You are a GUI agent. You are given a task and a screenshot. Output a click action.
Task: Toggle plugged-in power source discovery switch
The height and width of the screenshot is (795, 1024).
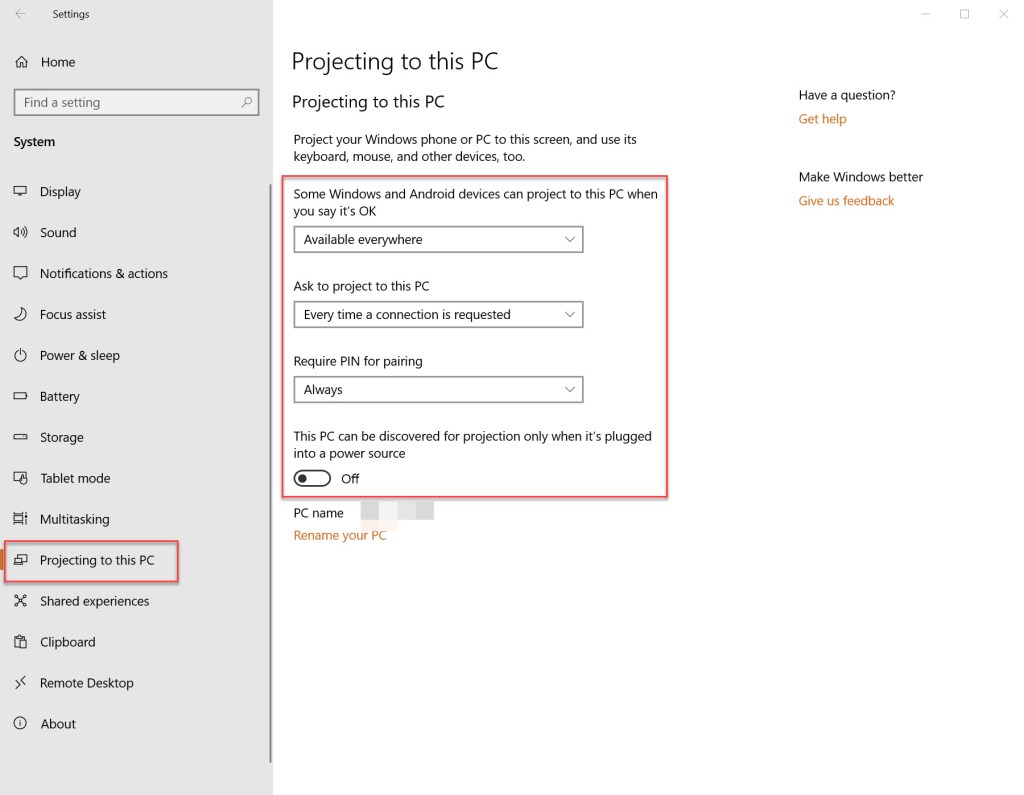tap(312, 479)
